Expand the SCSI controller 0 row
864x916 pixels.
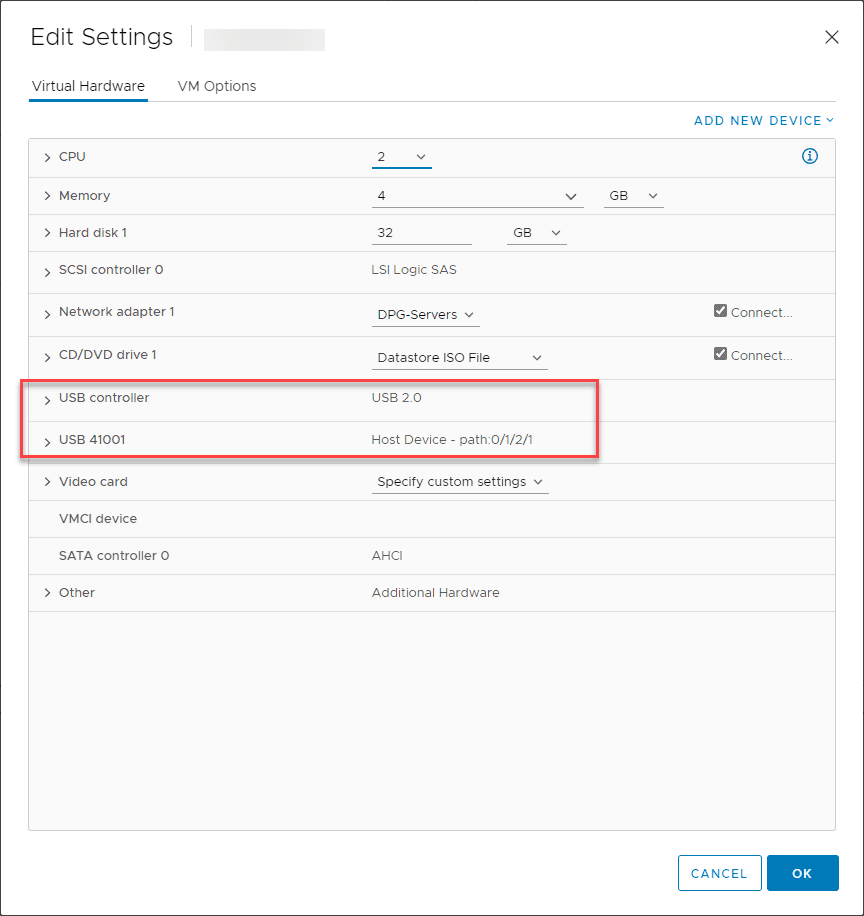coord(47,272)
